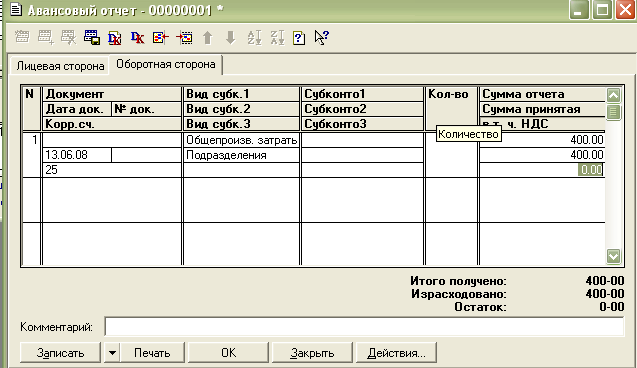This screenshot has width=637, height=368.
Task: Switch to the Лицевая сторона tab
Action: [x=60, y=66]
